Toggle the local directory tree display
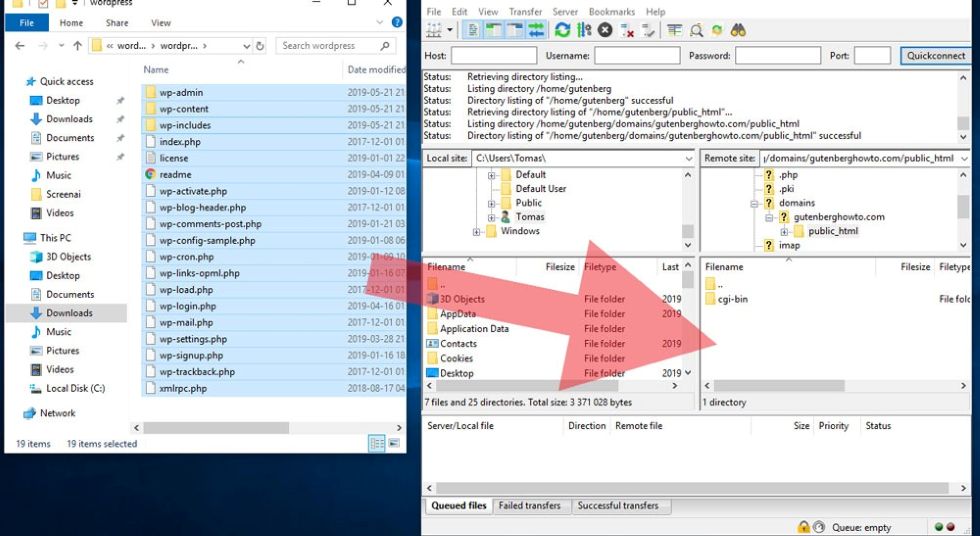The height and width of the screenshot is (536, 980). [494, 30]
